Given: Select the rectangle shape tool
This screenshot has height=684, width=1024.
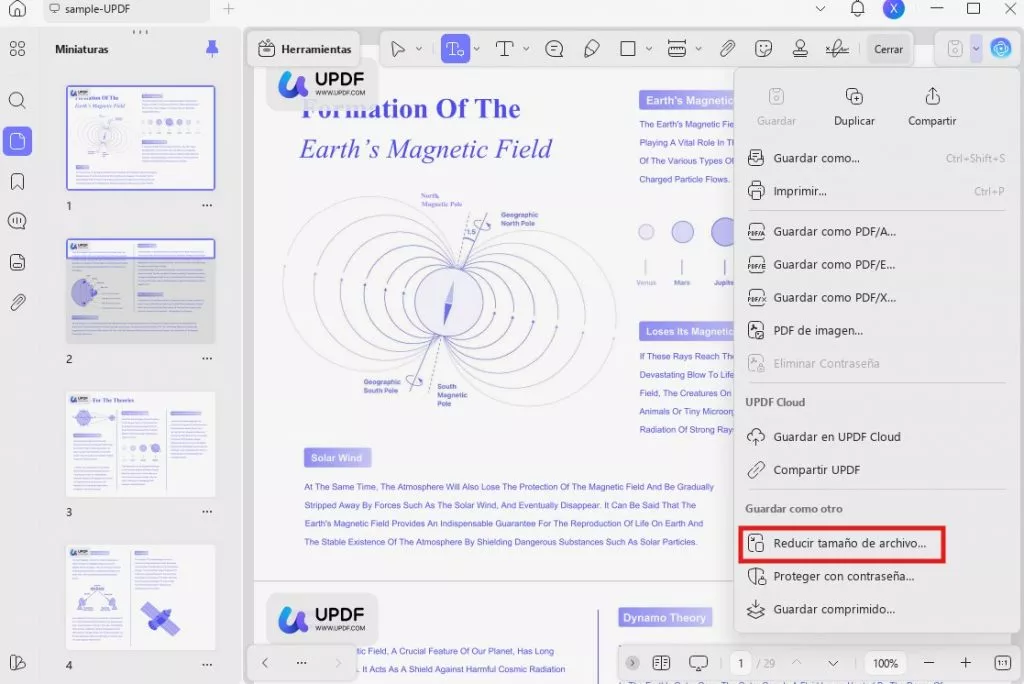Looking at the screenshot, I should point(628,49).
